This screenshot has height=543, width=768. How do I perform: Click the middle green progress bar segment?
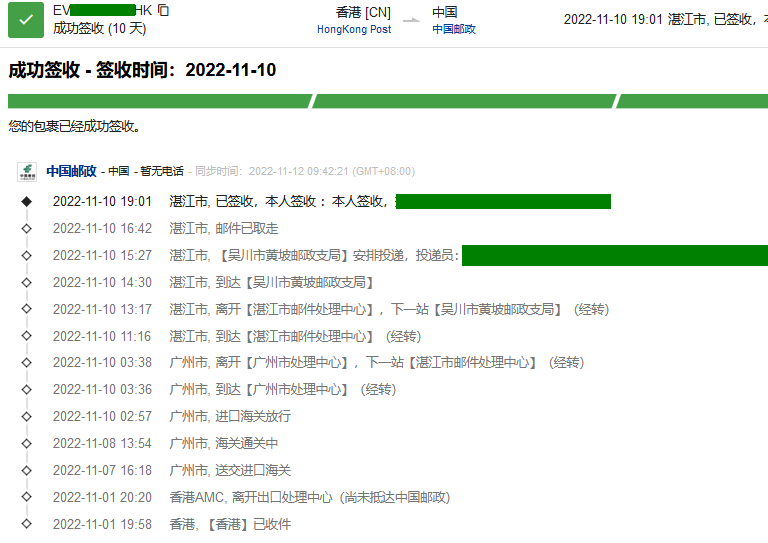click(x=463, y=101)
